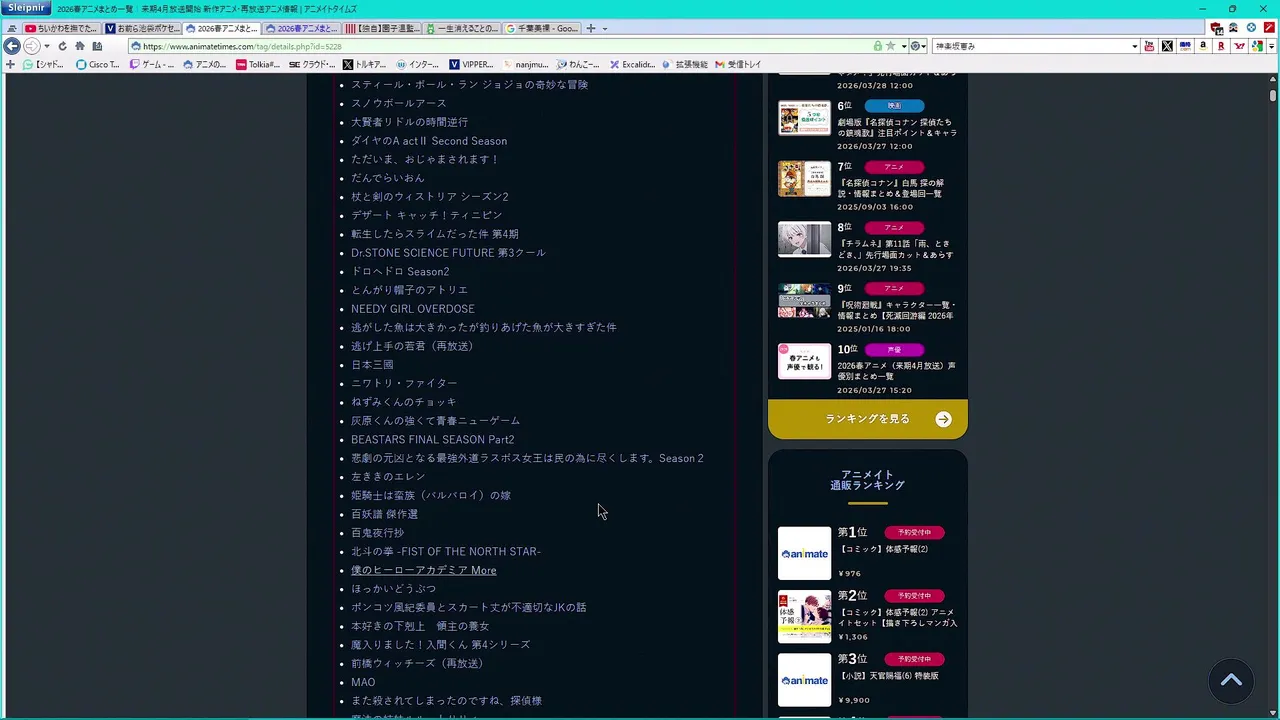This screenshot has width=1280, height=720.
Task: Open the Sleipnir application menu button
Action: coord(25,8)
